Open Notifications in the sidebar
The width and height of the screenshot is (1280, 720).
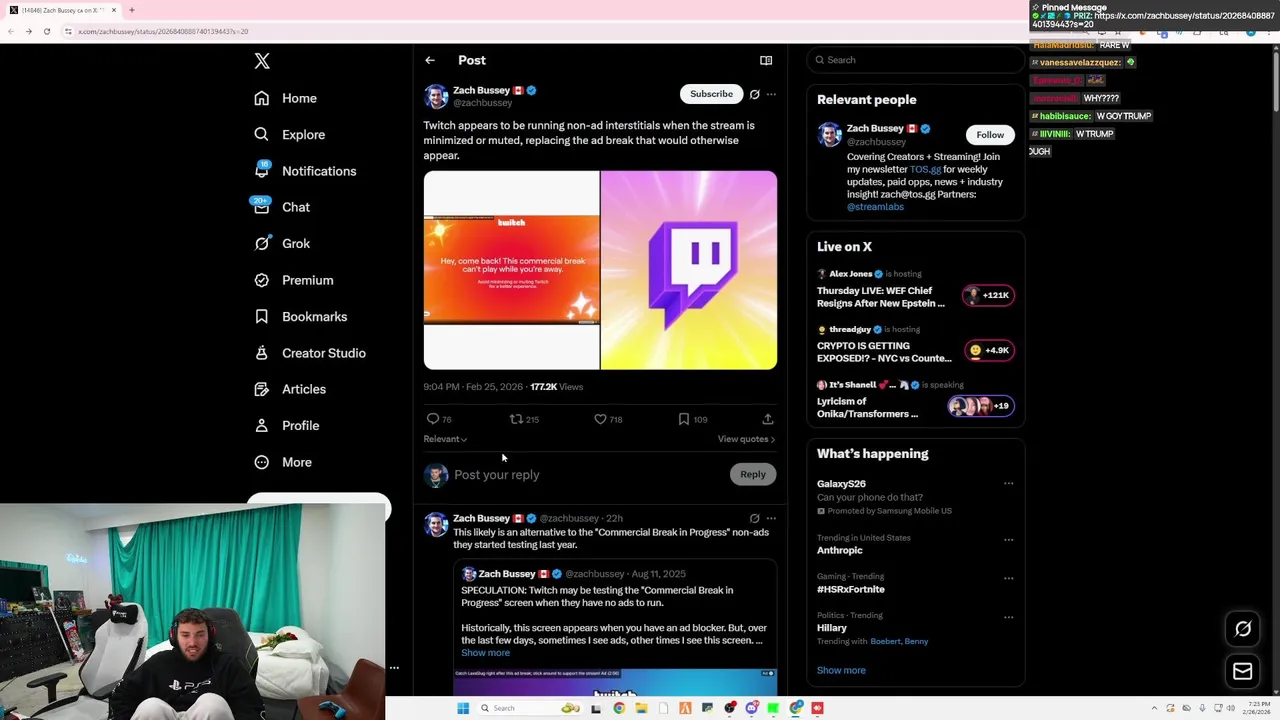(x=304, y=171)
